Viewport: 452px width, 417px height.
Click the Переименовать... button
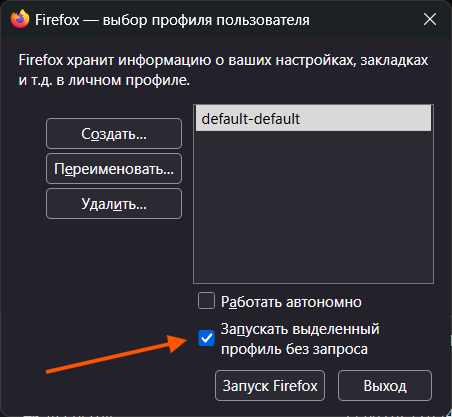[x=114, y=169]
